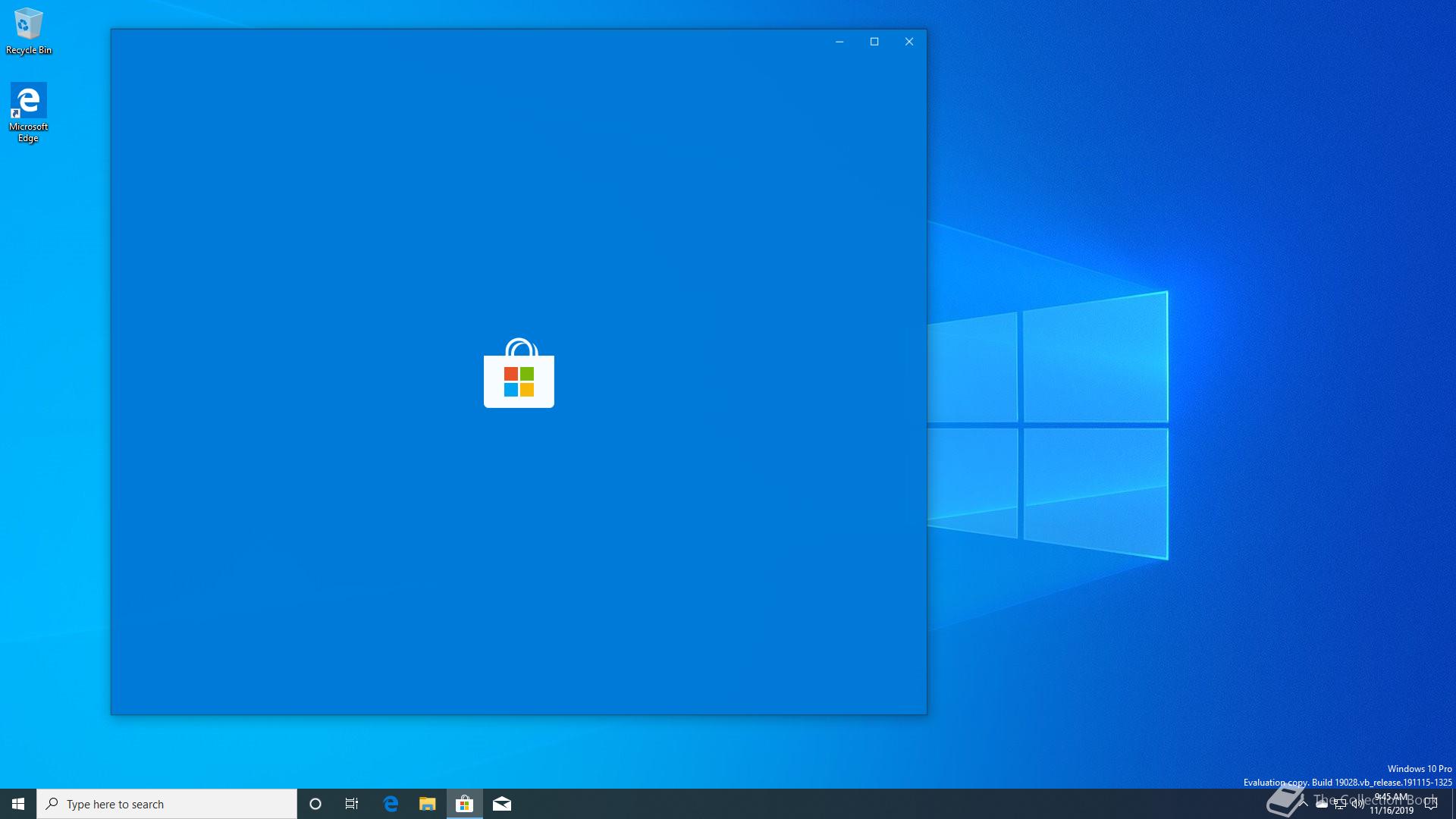Open the Mail app from the taskbar
The width and height of the screenshot is (1456, 819).
[502, 804]
